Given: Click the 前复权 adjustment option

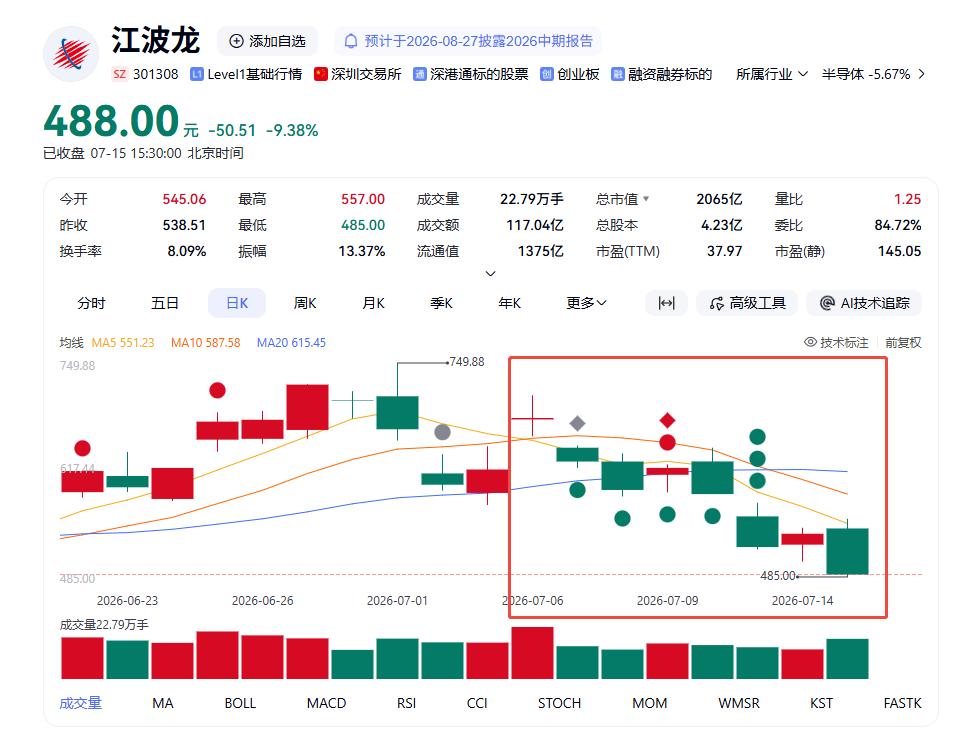Looking at the screenshot, I should pyautogui.click(x=903, y=342).
